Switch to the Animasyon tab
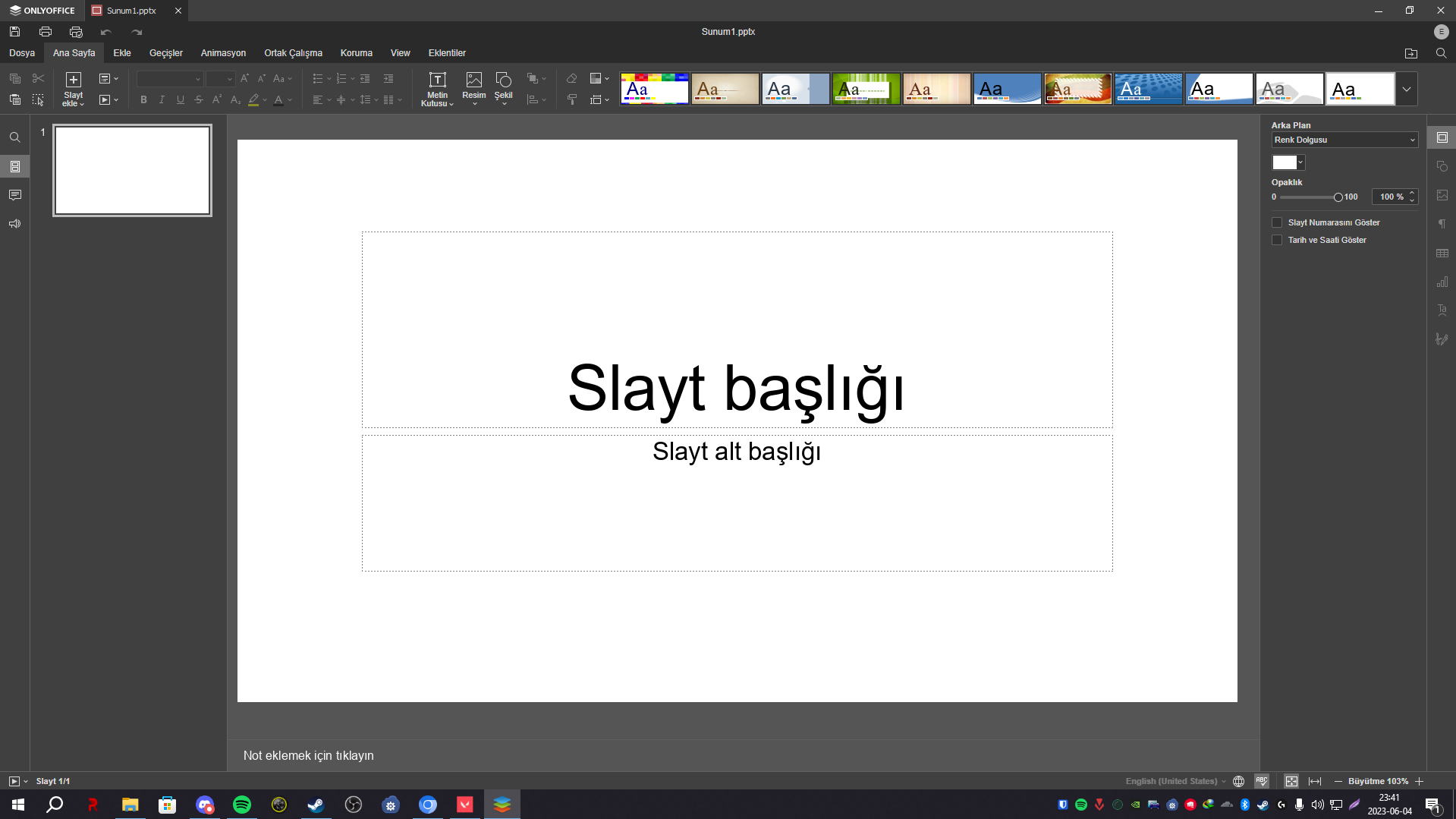 click(223, 53)
